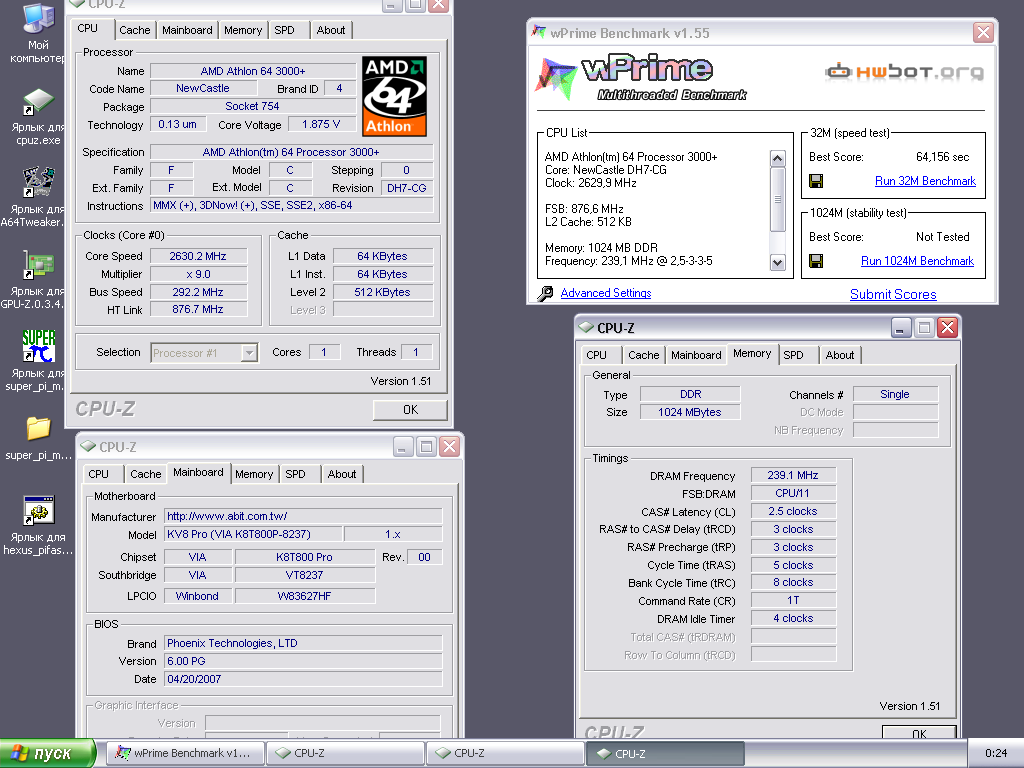Select the active third CPU-Z taskbar button

[665, 753]
